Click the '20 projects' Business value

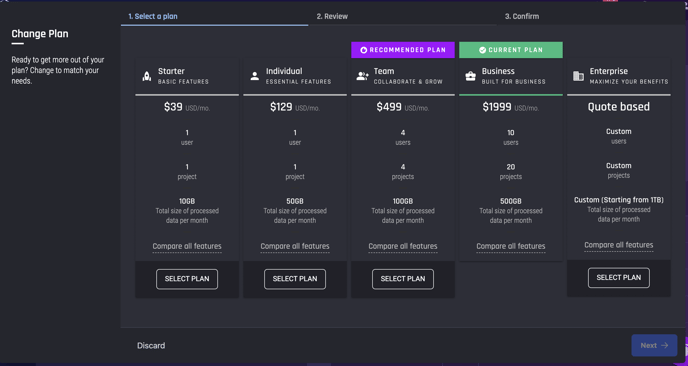(511, 172)
